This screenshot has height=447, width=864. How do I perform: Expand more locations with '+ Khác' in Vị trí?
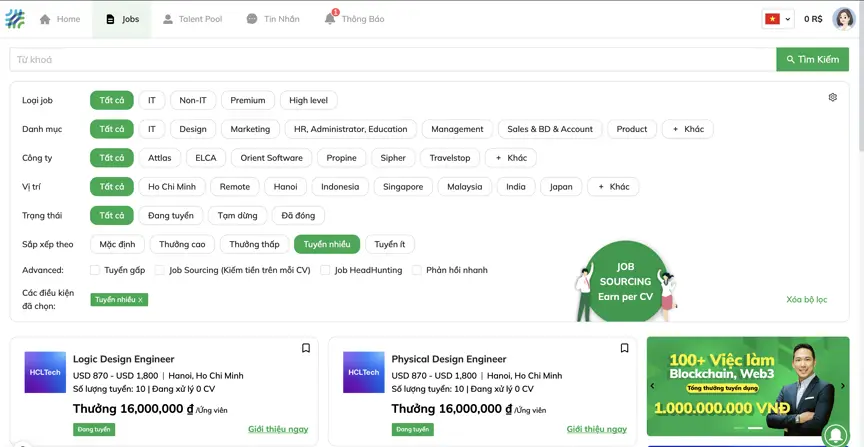click(x=613, y=187)
